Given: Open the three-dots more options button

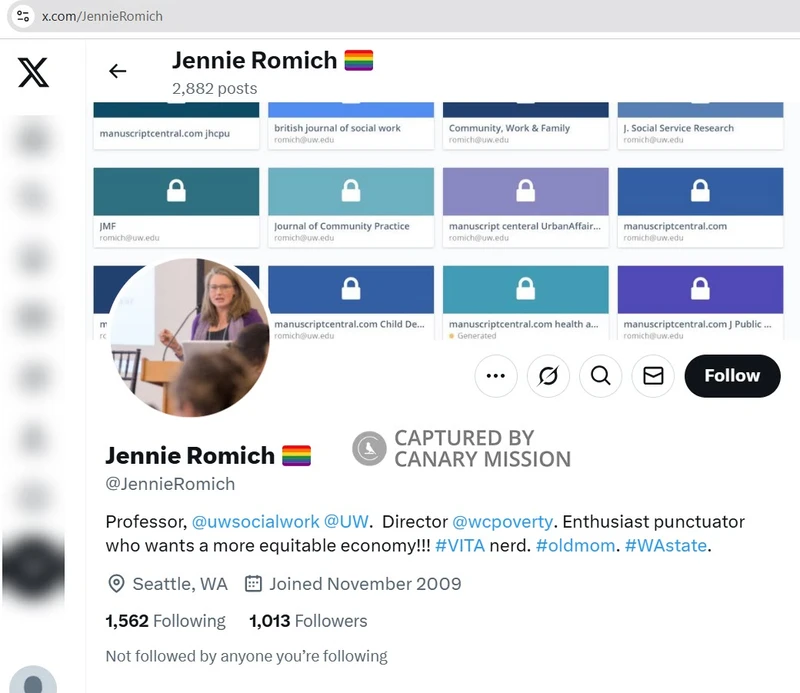Looking at the screenshot, I should tap(496, 376).
